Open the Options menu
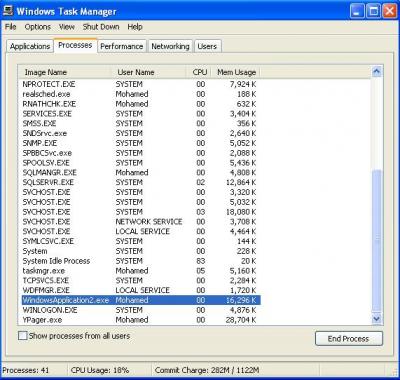Screen dimensions: 400x380 [38, 27]
